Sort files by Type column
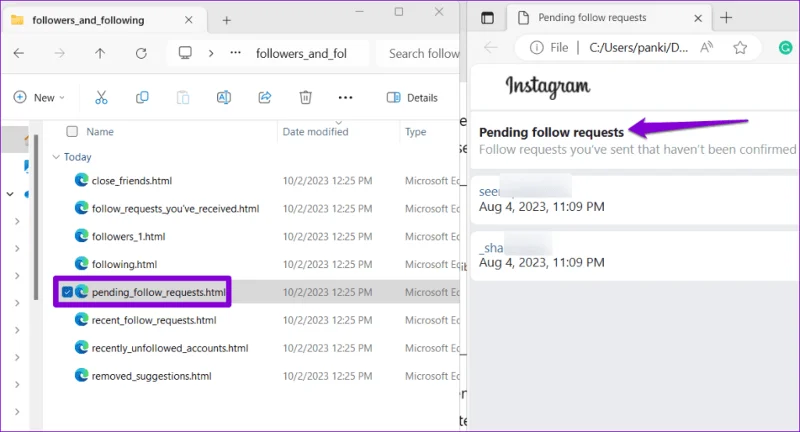 [415, 132]
